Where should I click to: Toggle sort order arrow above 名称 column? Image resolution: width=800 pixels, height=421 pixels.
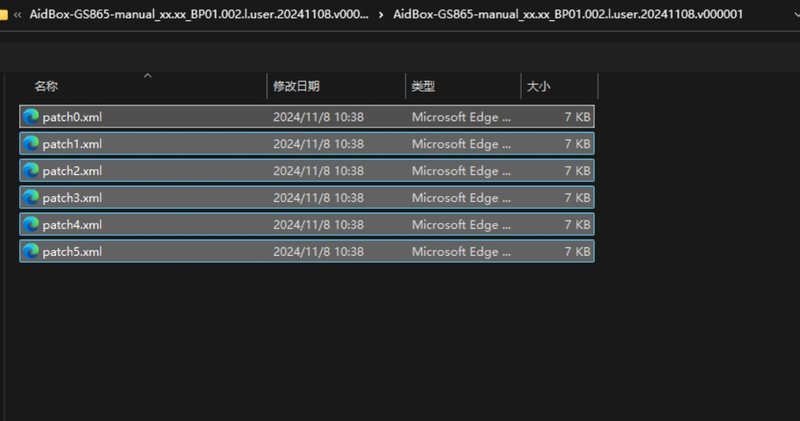coord(147,76)
